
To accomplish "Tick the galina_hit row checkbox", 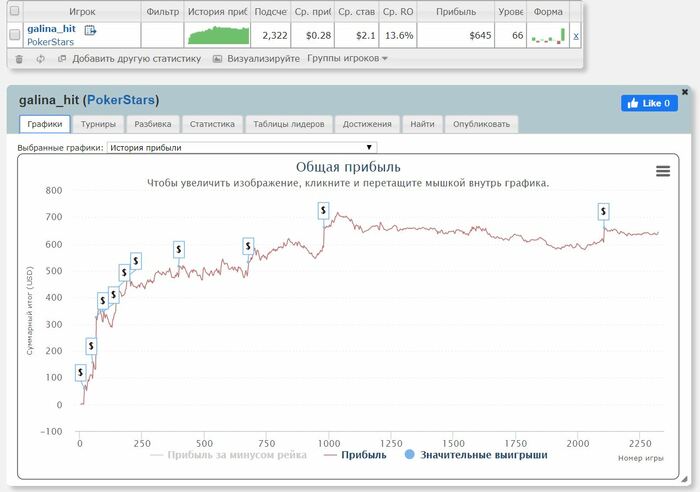I will click(14, 34).
